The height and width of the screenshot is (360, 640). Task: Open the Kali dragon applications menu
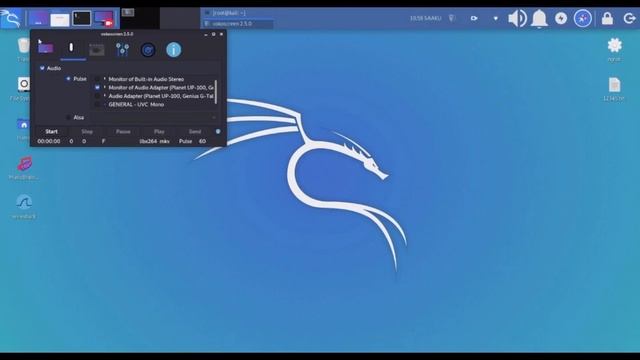(x=11, y=18)
